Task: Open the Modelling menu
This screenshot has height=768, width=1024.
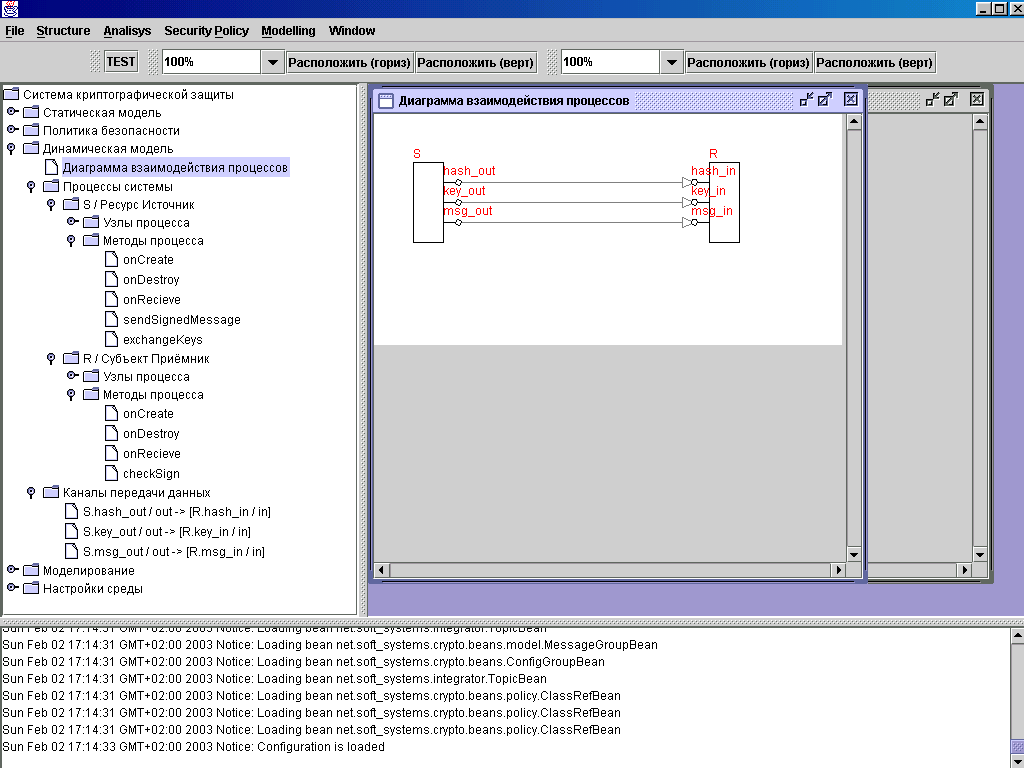Action: pyautogui.click(x=288, y=31)
